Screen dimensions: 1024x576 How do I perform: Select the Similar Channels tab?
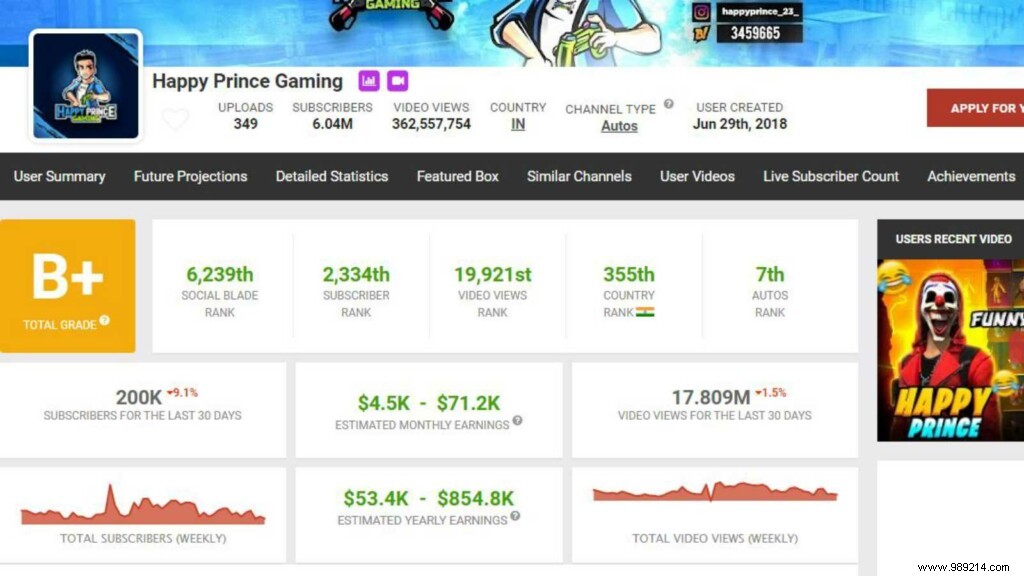pyautogui.click(x=579, y=176)
